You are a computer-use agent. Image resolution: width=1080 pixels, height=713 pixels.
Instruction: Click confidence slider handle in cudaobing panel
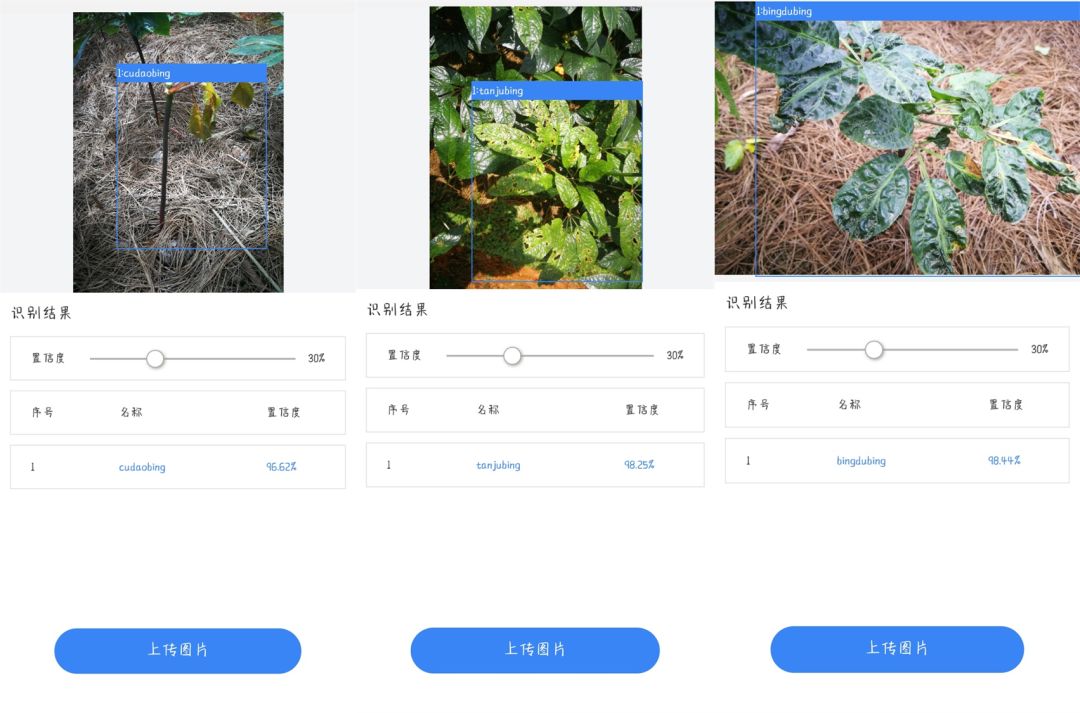coord(155,358)
